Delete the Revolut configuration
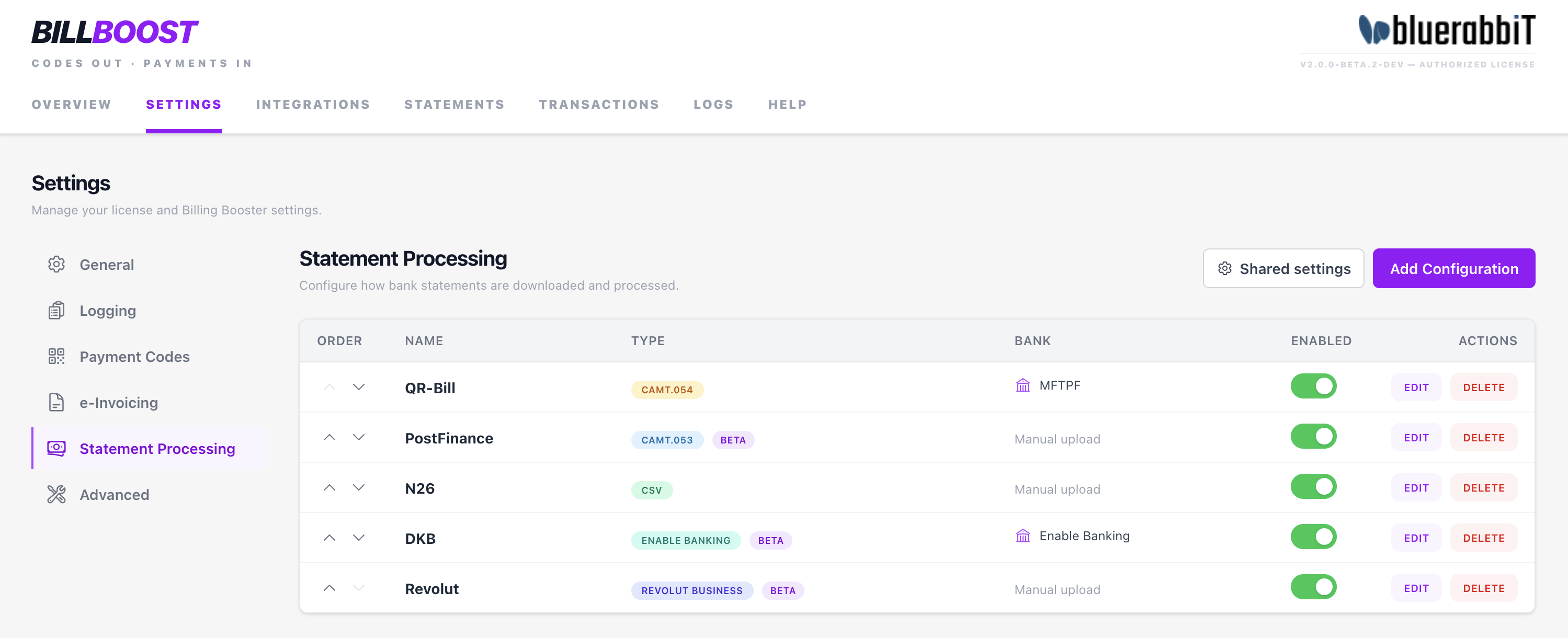The image size is (1568, 638). click(1483, 588)
